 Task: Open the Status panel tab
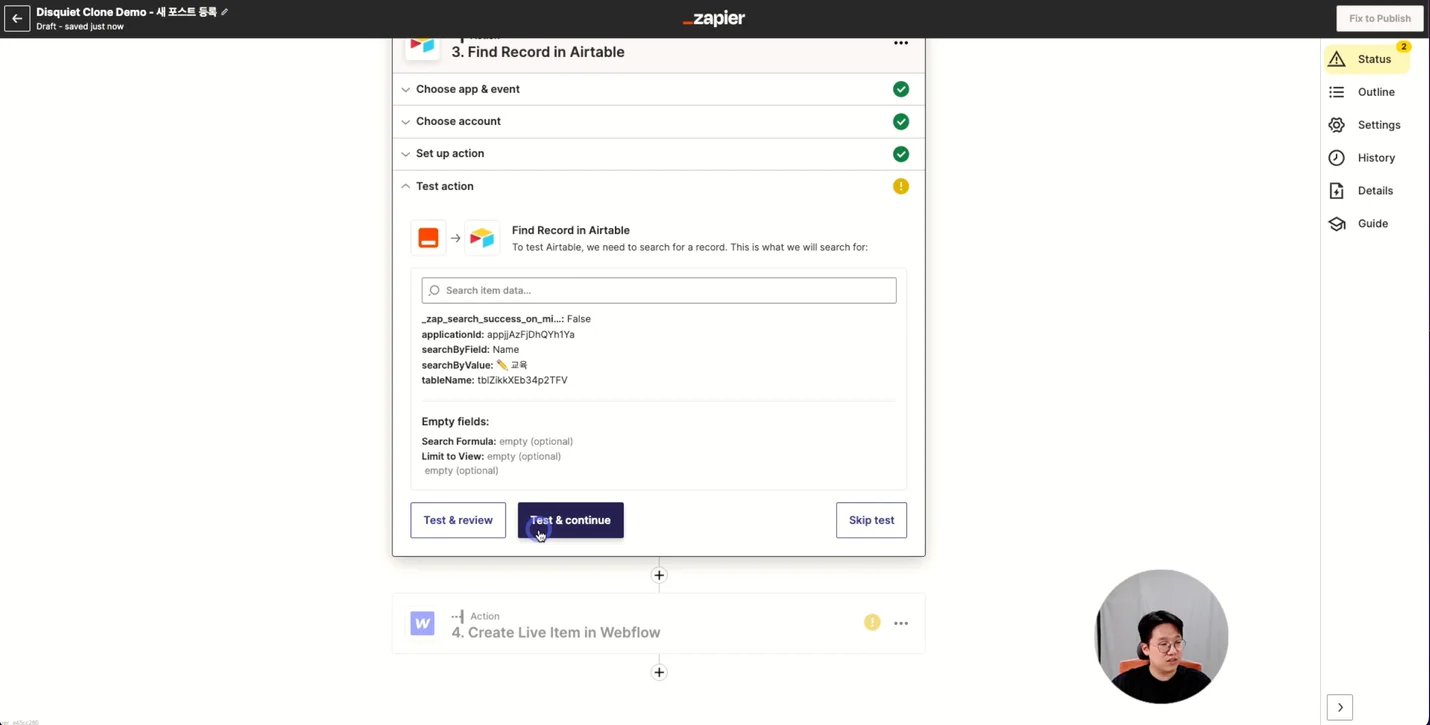point(1367,59)
